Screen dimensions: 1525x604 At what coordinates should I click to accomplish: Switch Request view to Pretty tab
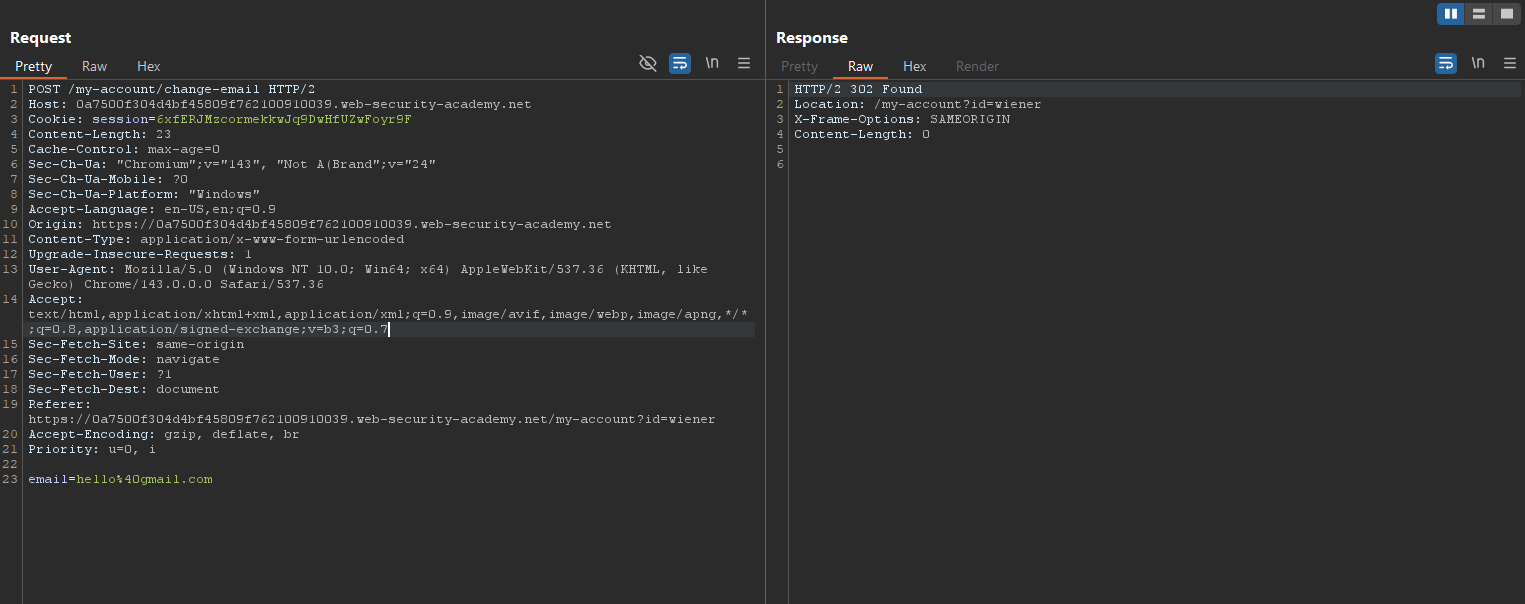point(33,66)
